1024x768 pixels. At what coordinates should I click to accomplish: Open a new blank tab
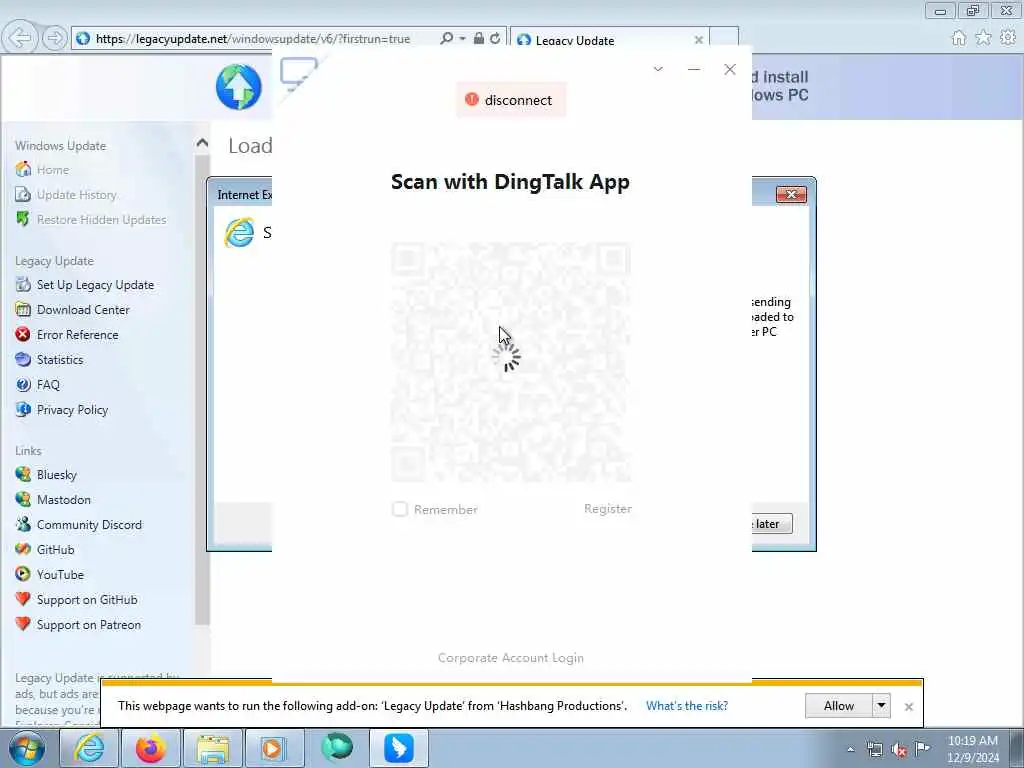[724, 38]
